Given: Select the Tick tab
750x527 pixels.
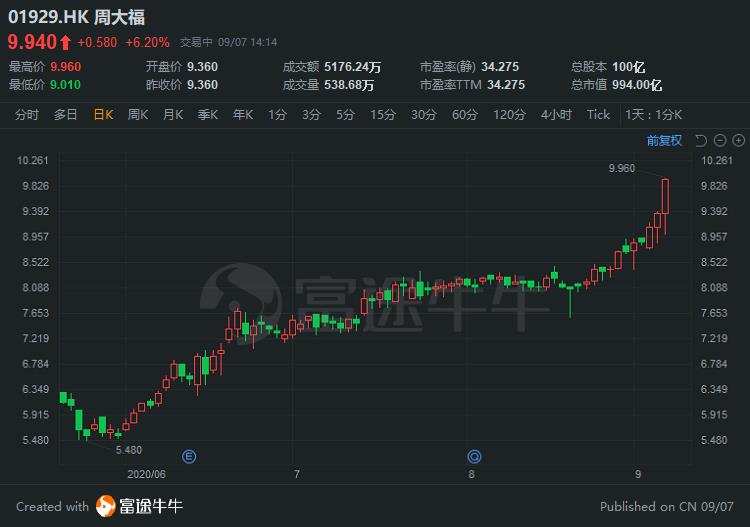Looking at the screenshot, I should pos(598,115).
